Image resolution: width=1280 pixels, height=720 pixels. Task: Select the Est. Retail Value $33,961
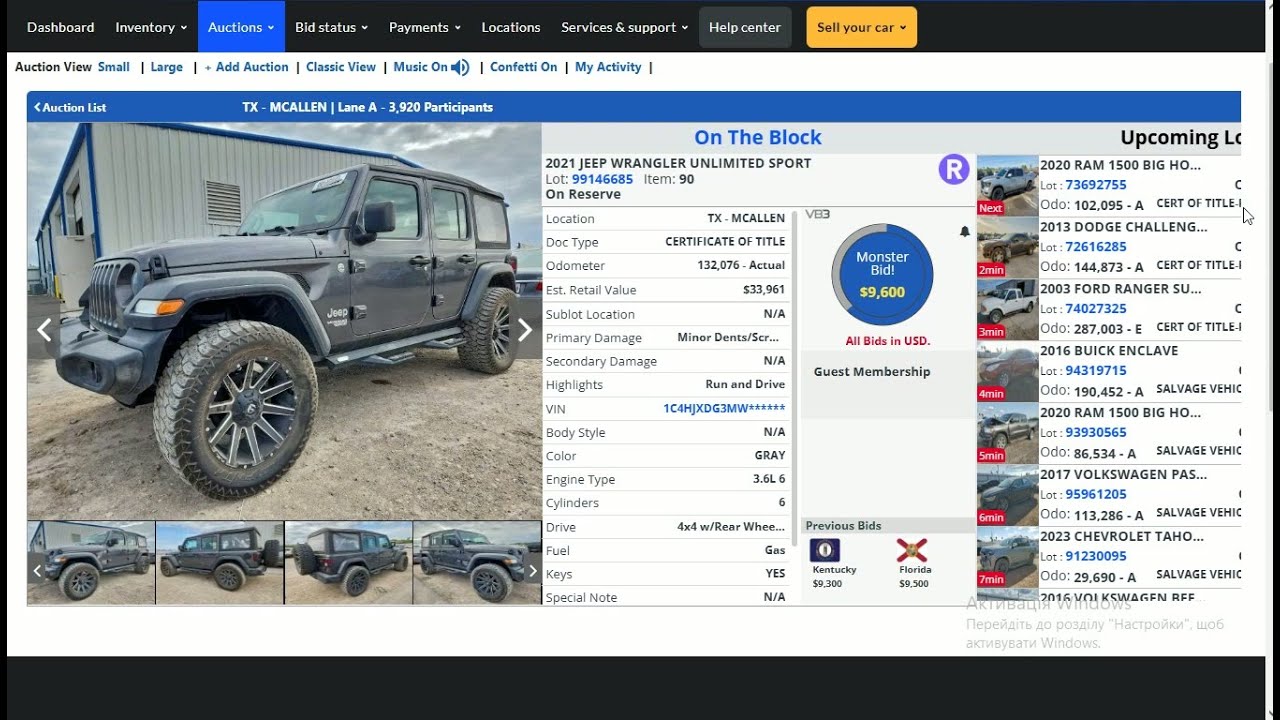(x=764, y=289)
